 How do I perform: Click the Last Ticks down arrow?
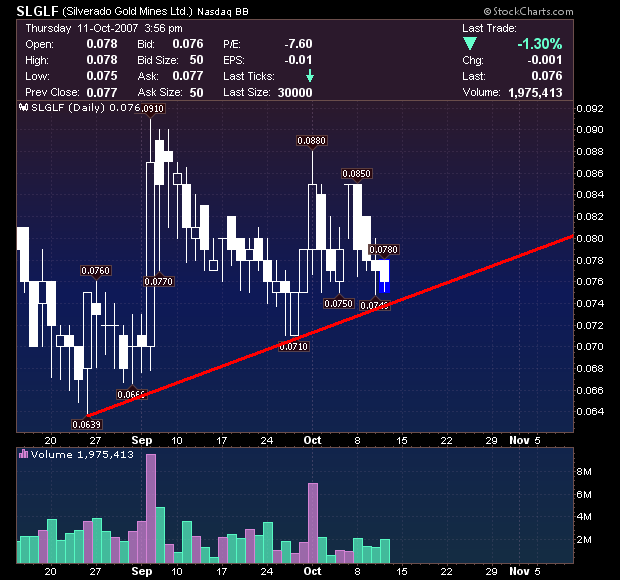point(310,76)
